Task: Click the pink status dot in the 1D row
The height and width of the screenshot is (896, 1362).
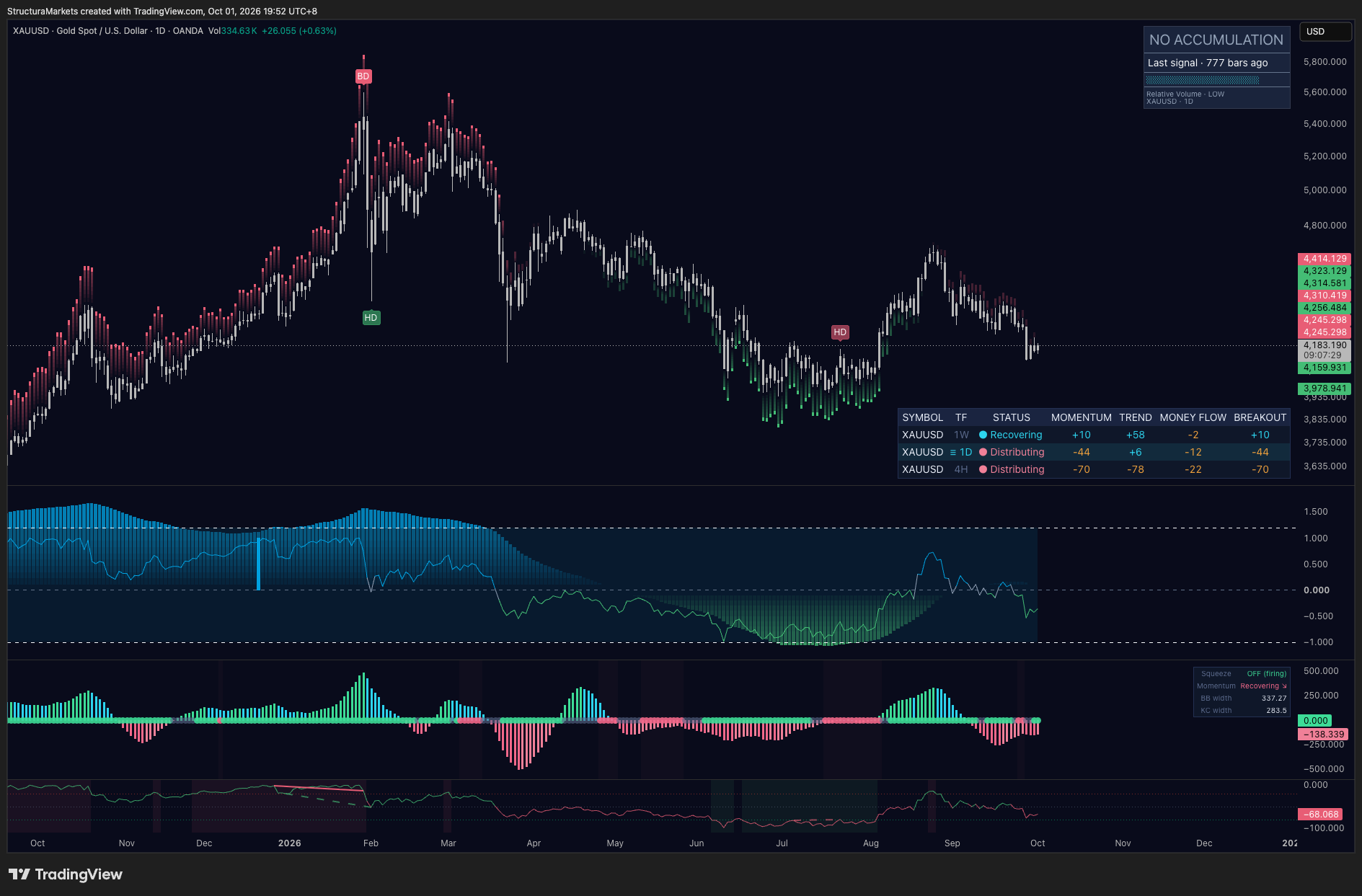Action: pyautogui.click(x=983, y=452)
